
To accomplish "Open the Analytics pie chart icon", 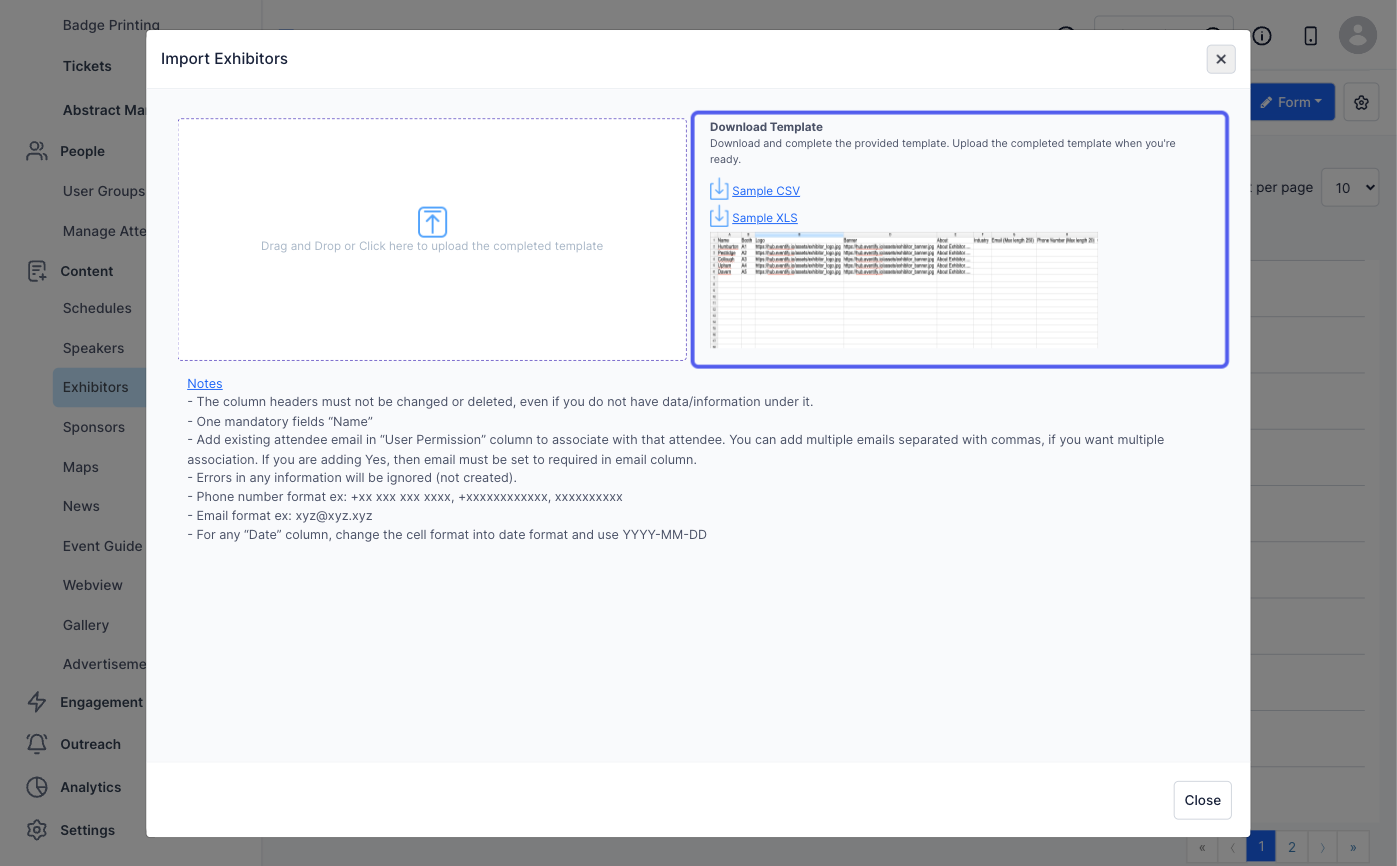I will 37,787.
